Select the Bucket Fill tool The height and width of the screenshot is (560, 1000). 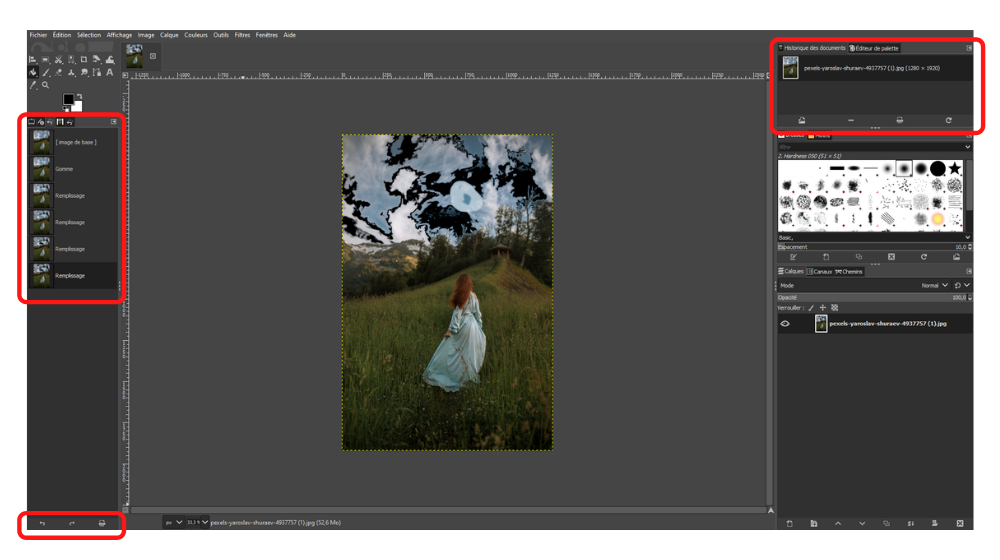33,72
